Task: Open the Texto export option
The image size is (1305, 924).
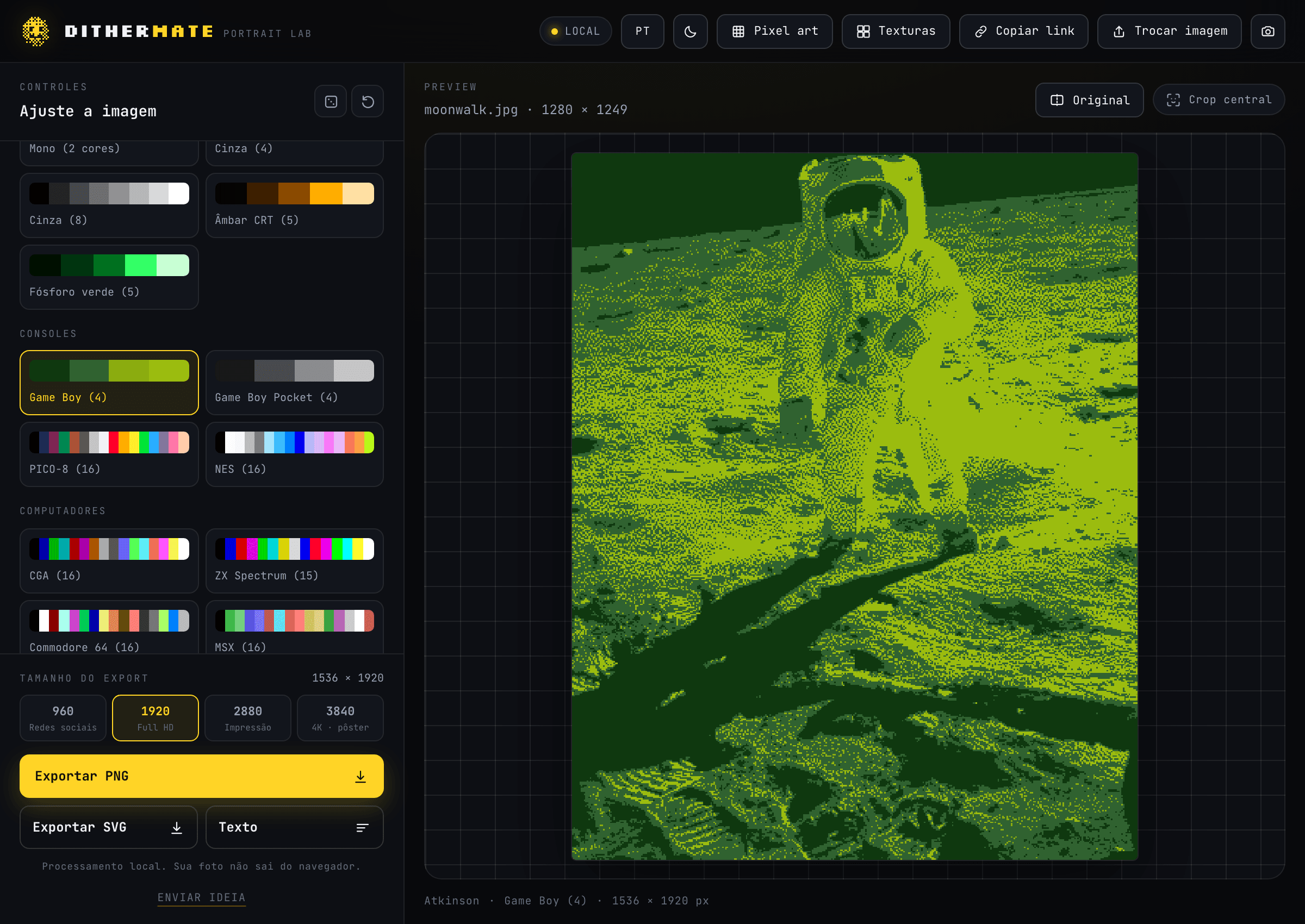Action: 294,827
